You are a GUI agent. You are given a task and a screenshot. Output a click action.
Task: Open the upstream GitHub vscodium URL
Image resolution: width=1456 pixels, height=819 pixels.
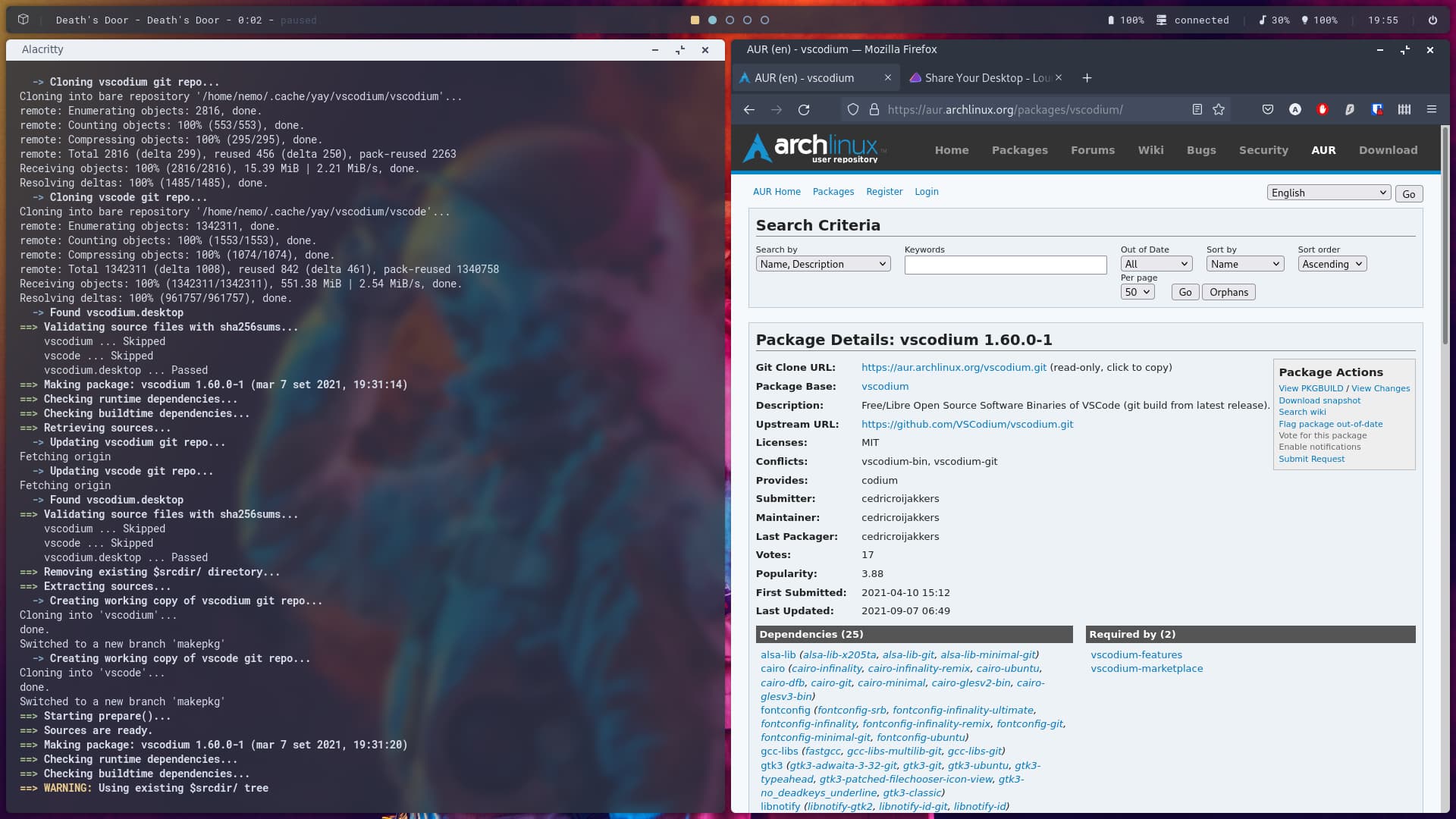click(967, 424)
